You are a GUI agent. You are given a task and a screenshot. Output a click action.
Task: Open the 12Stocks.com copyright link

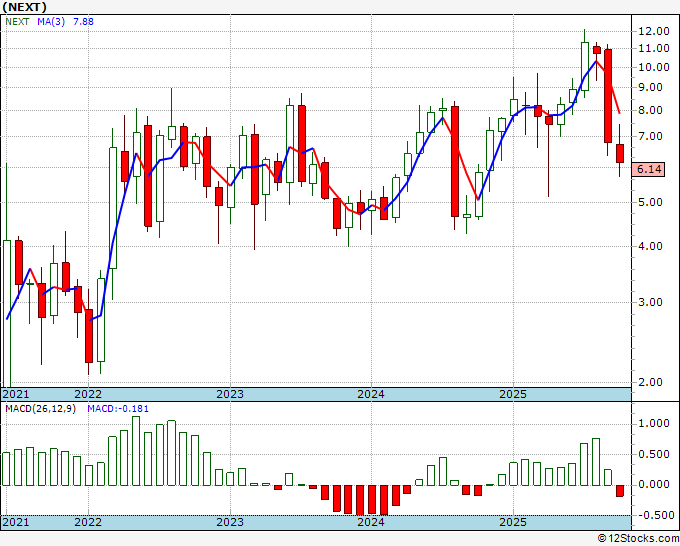(638, 539)
